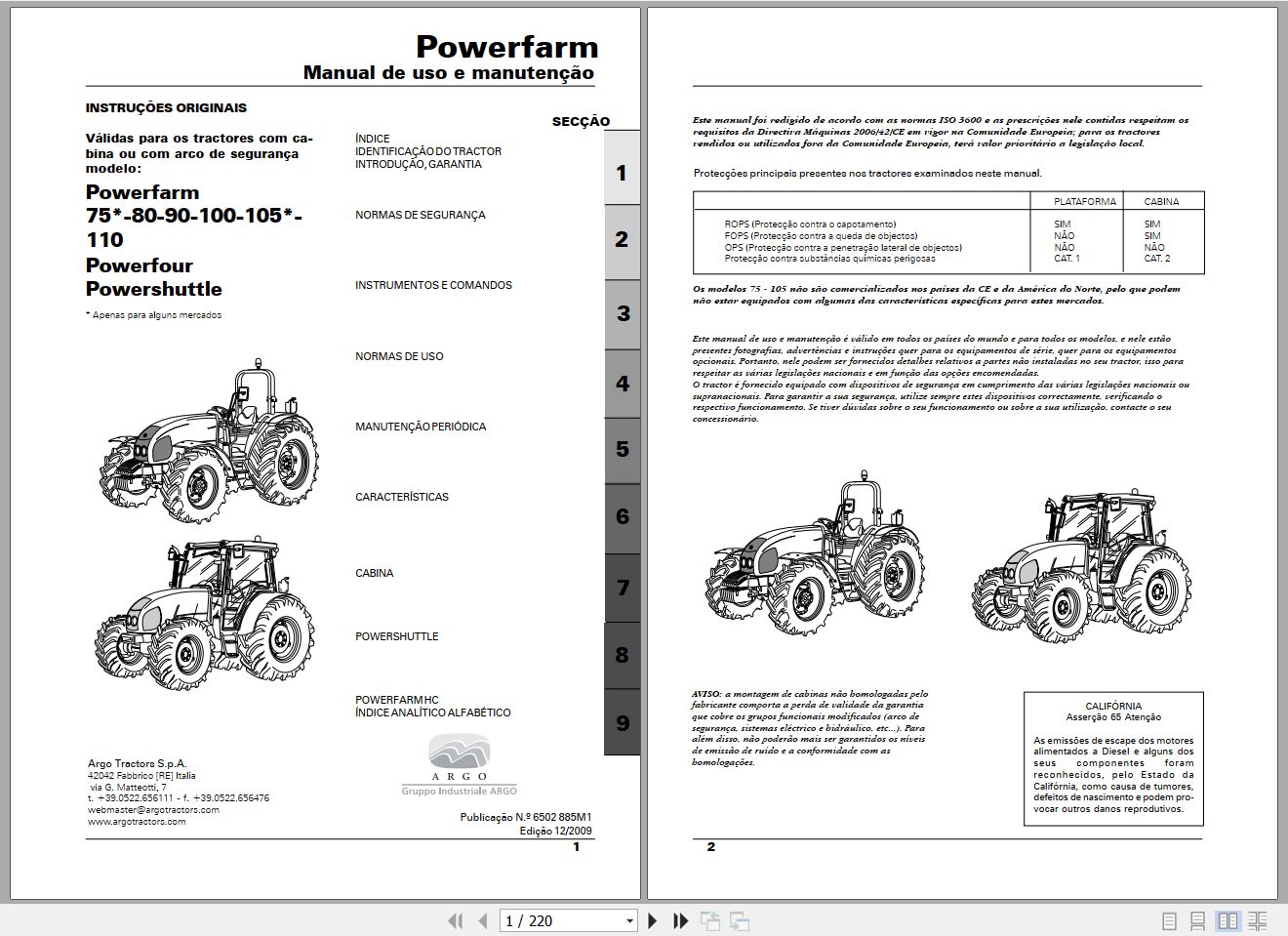Click the SECÇÃO label
The height and width of the screenshot is (936, 1288).
tap(581, 122)
